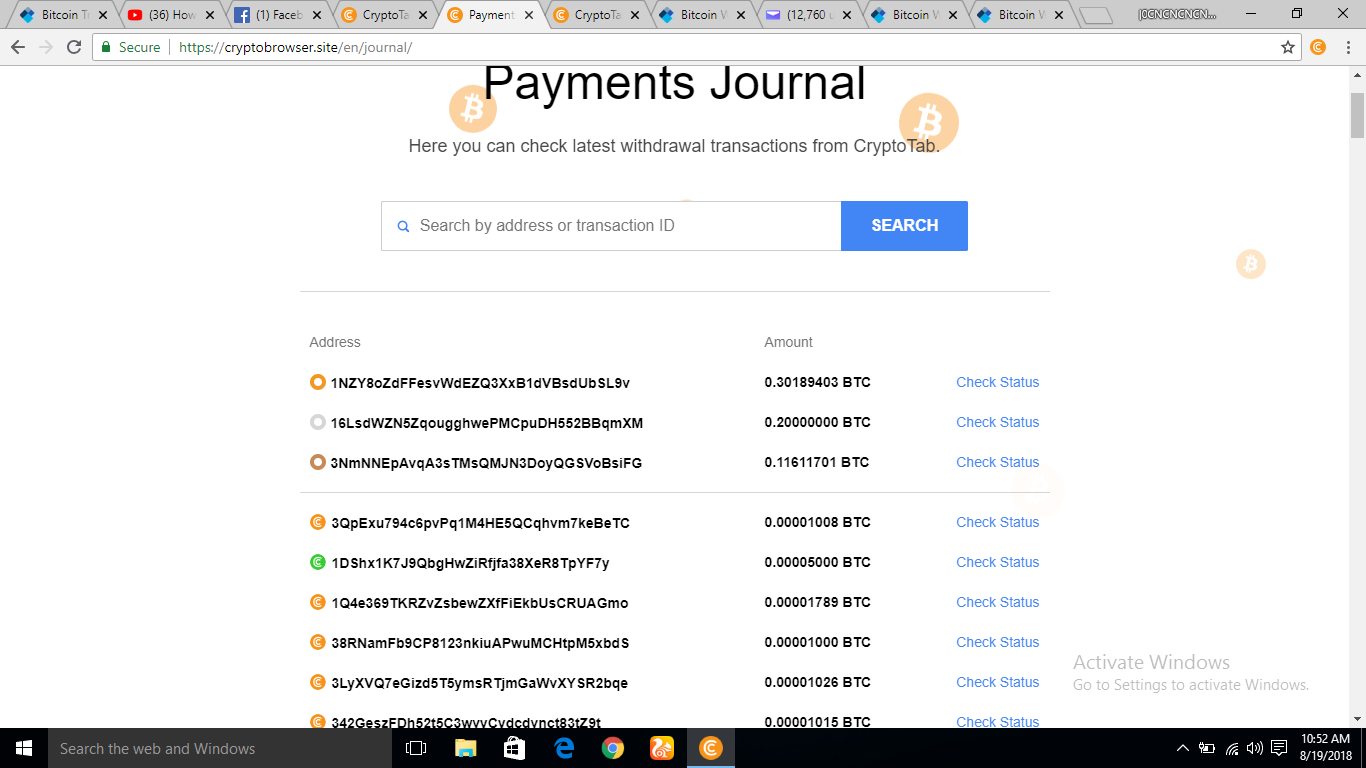Select the CryptoTab browser taskbar icon
Viewport: 1366px width, 768px height.
click(711, 748)
